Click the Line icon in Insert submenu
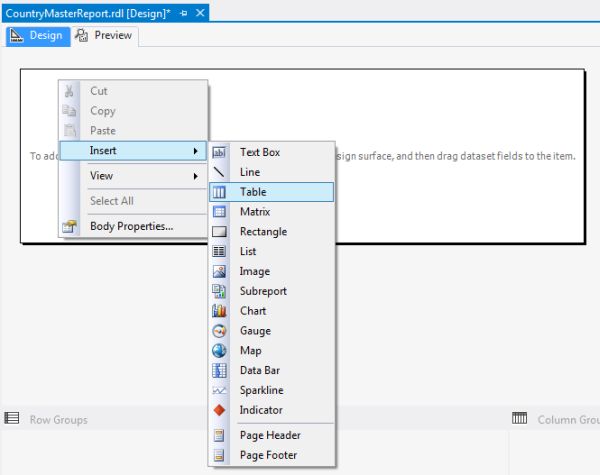 [219, 172]
